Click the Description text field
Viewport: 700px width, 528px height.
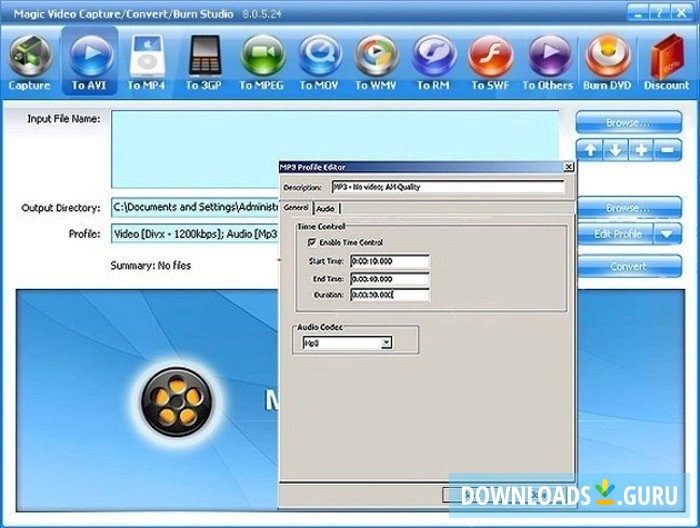[448, 187]
